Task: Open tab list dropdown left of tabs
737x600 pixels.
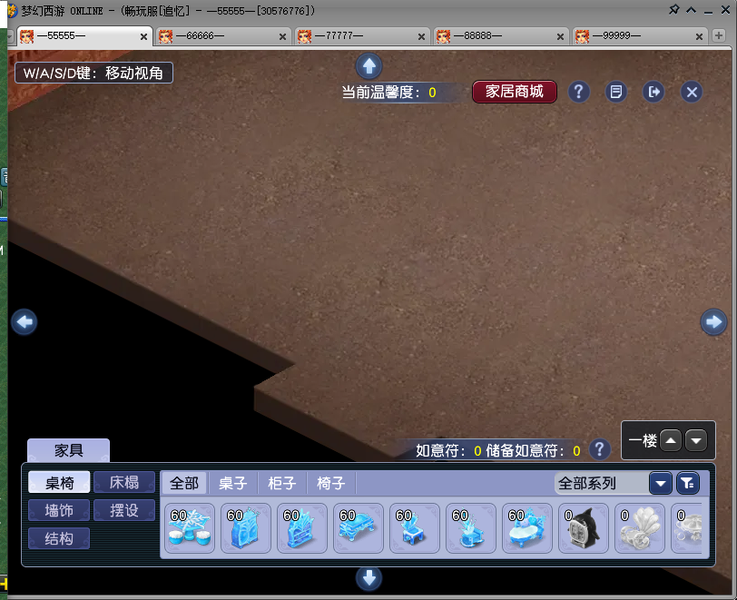Action: pyautogui.click(x=10, y=36)
